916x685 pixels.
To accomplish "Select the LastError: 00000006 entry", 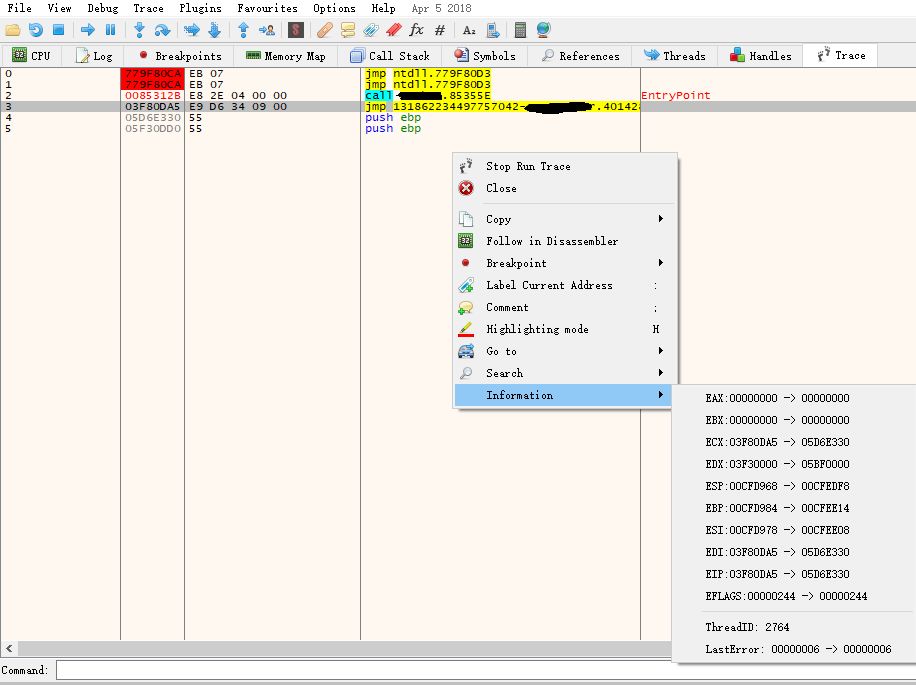I will [794, 649].
